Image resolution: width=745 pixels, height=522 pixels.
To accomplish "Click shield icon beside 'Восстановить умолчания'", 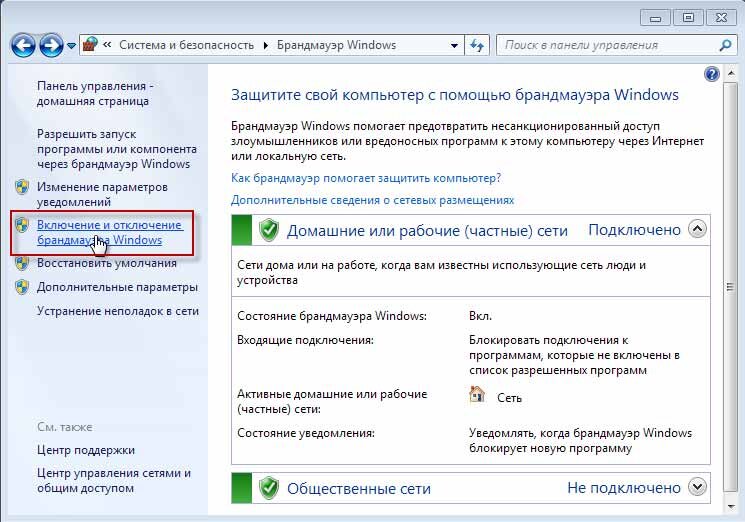I will click(22, 263).
